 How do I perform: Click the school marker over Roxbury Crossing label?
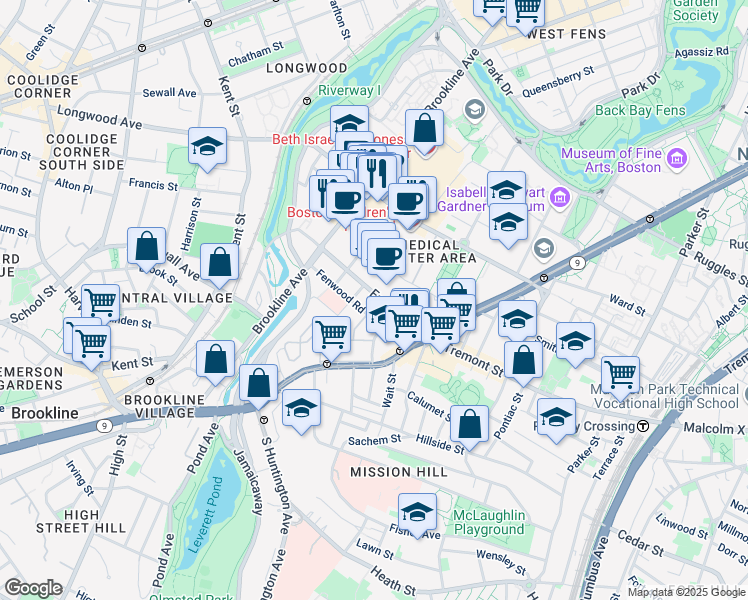coord(556,417)
